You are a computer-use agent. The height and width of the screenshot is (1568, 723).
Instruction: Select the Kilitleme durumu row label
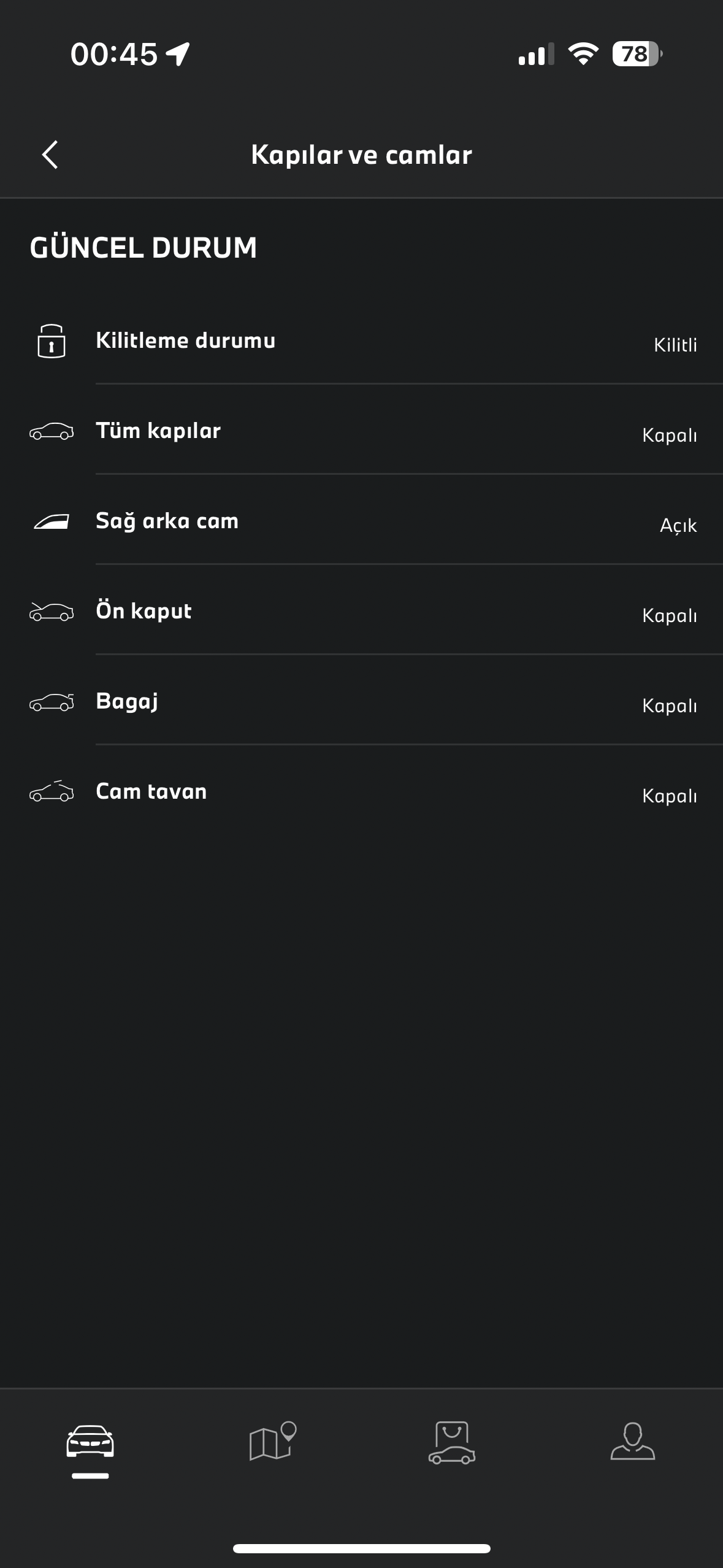coord(185,340)
